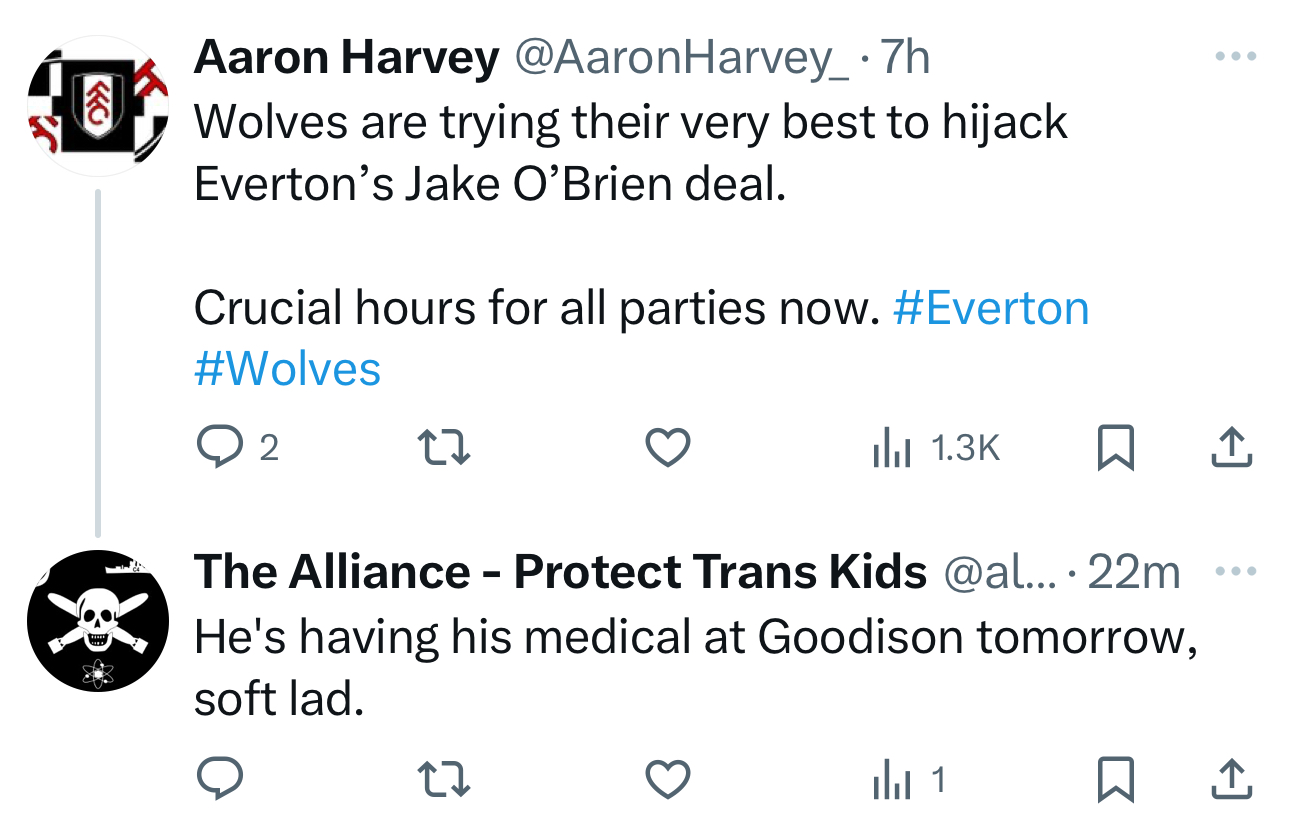Retweet Aaron Harvey's Wolves post
Image resolution: width=1290 pixels, height=840 pixels.
coord(441,450)
